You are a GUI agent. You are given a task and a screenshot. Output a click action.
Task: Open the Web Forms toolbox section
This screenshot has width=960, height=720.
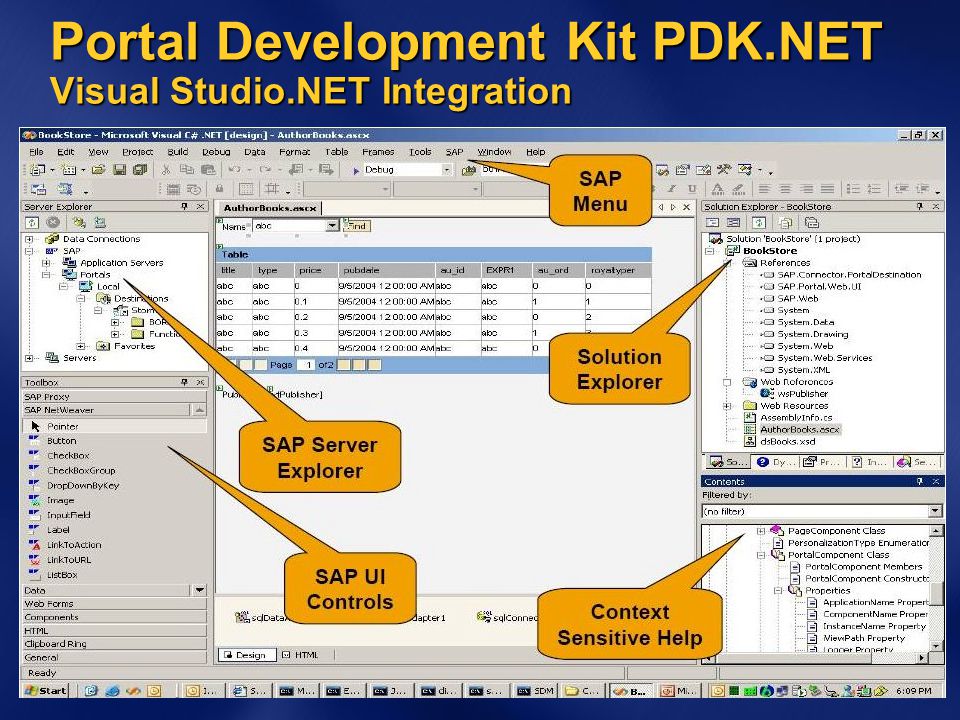click(114, 604)
